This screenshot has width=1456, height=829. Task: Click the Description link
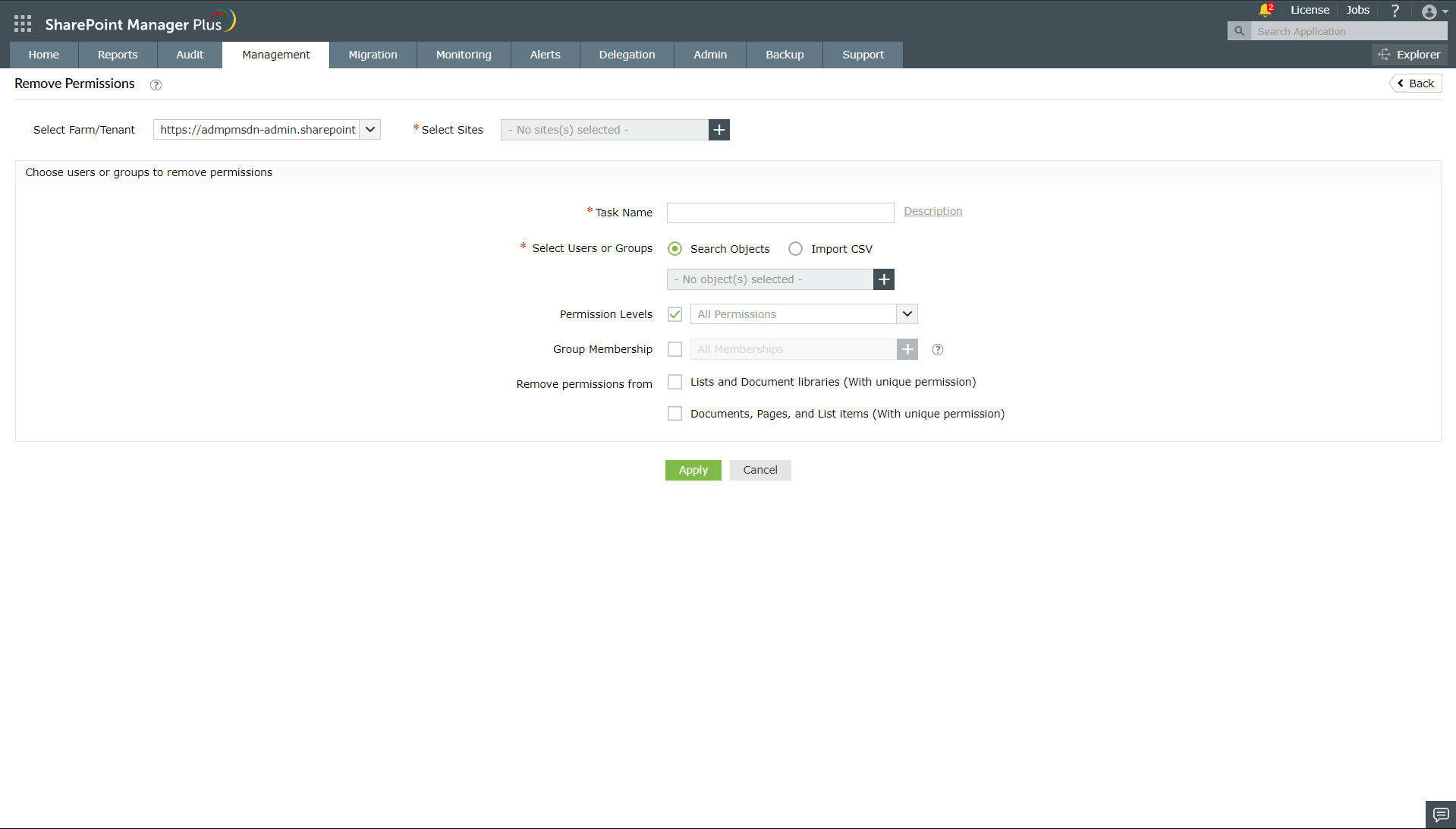click(933, 211)
